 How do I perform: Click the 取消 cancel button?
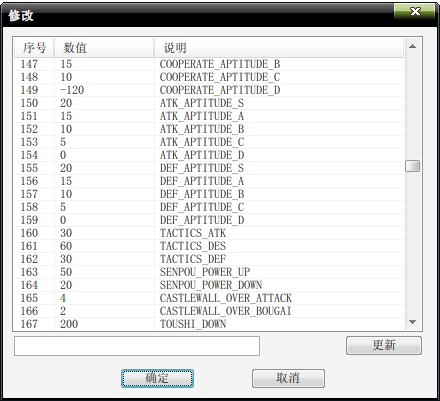288,378
